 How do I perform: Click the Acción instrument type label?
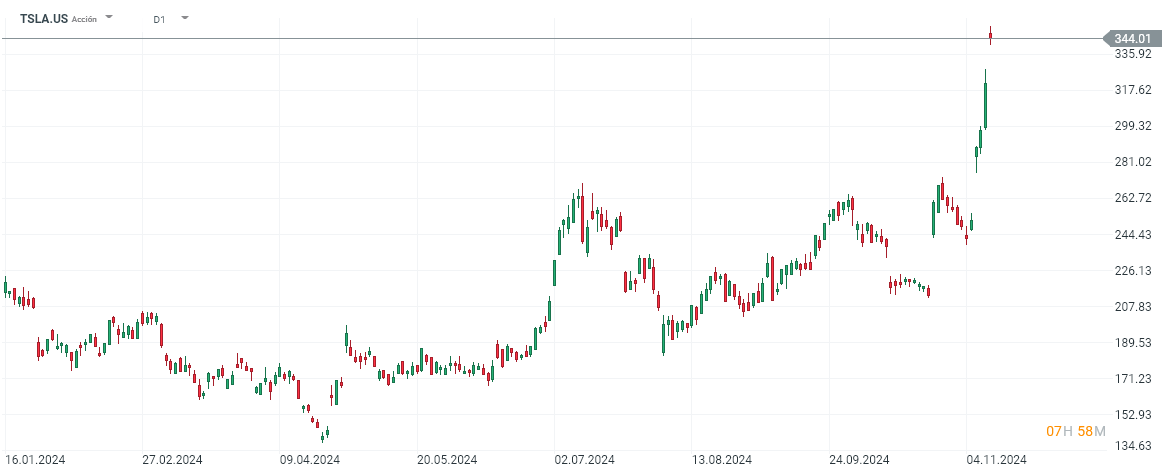pyautogui.click(x=85, y=19)
